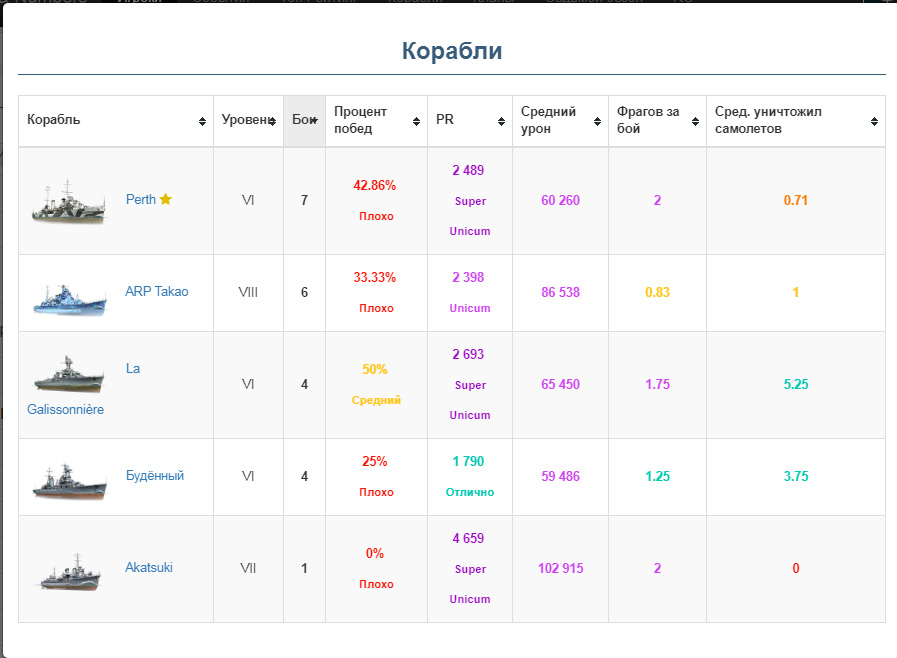This screenshot has width=897, height=658.
Task: Click the ARP Takao ship image
Action: point(68,294)
